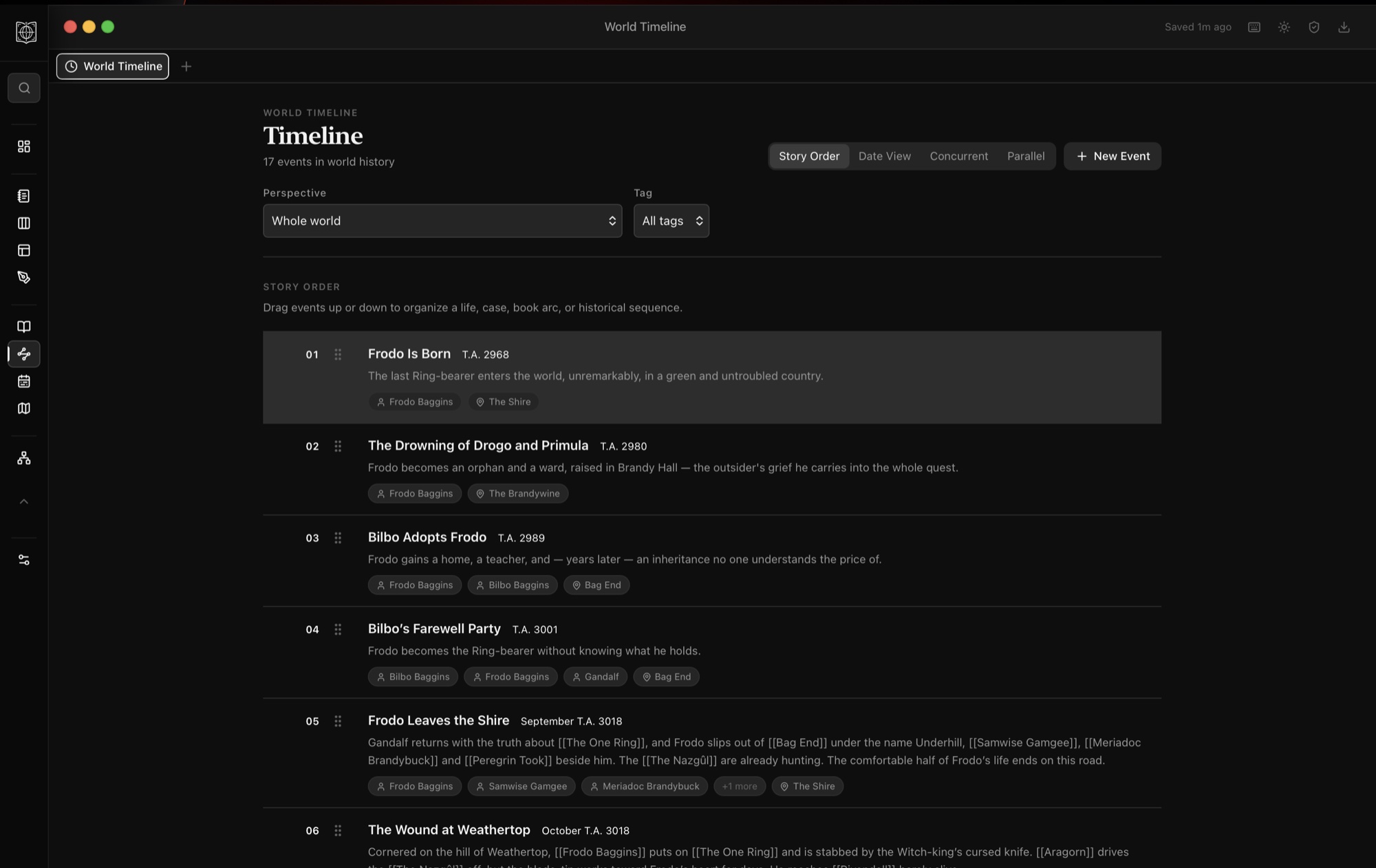Screen dimensions: 1376x868
Task: Create a New Event
Action: tap(1112, 156)
